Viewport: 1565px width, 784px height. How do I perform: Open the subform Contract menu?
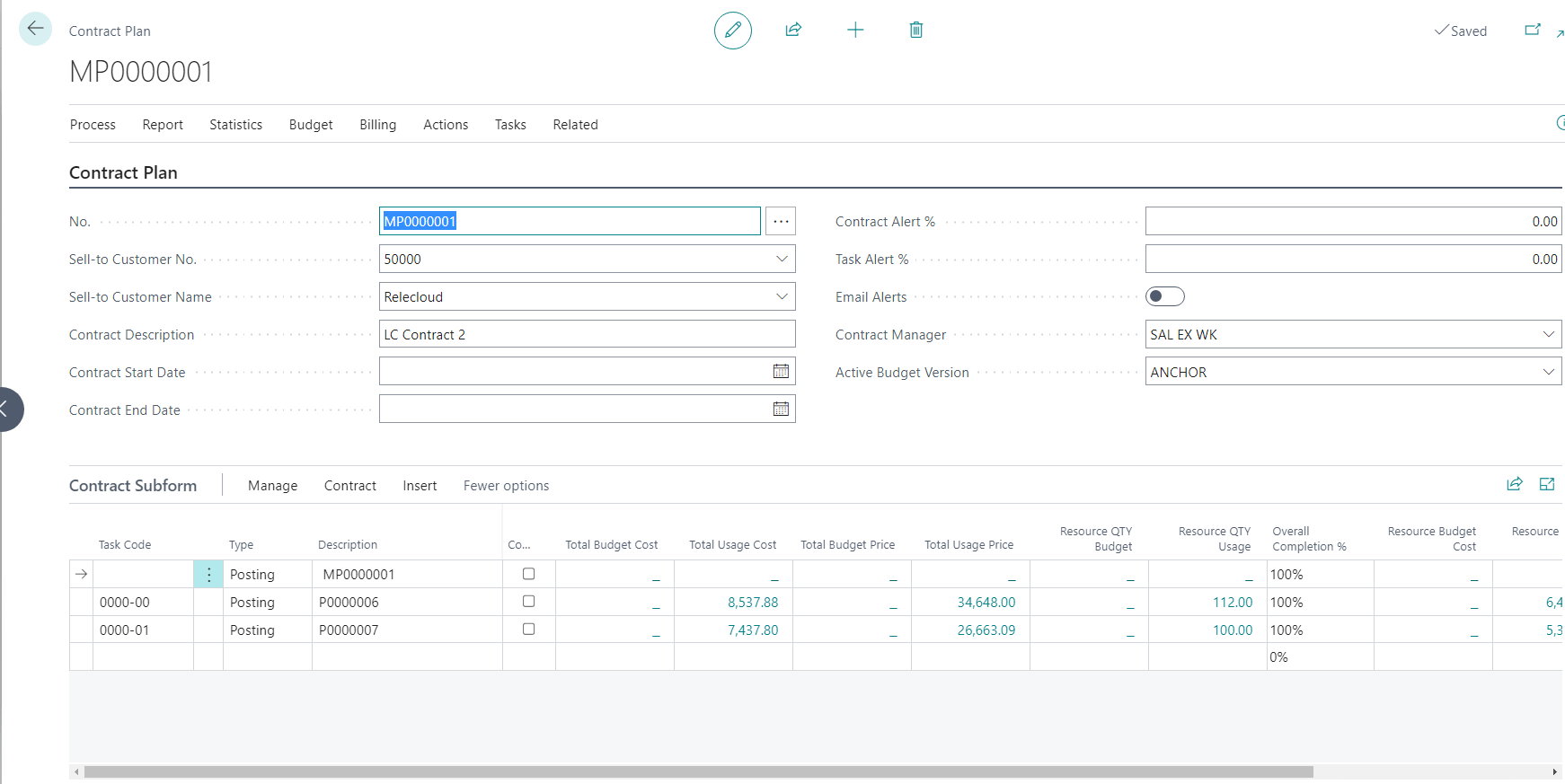(x=350, y=486)
